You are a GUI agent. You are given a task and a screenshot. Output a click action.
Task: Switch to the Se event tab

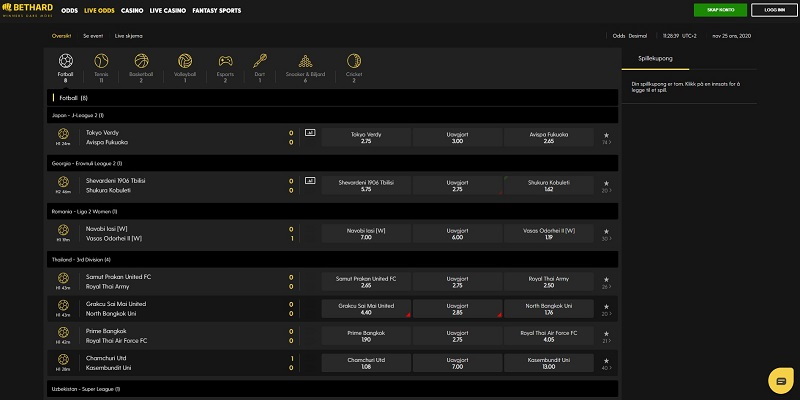click(x=93, y=36)
